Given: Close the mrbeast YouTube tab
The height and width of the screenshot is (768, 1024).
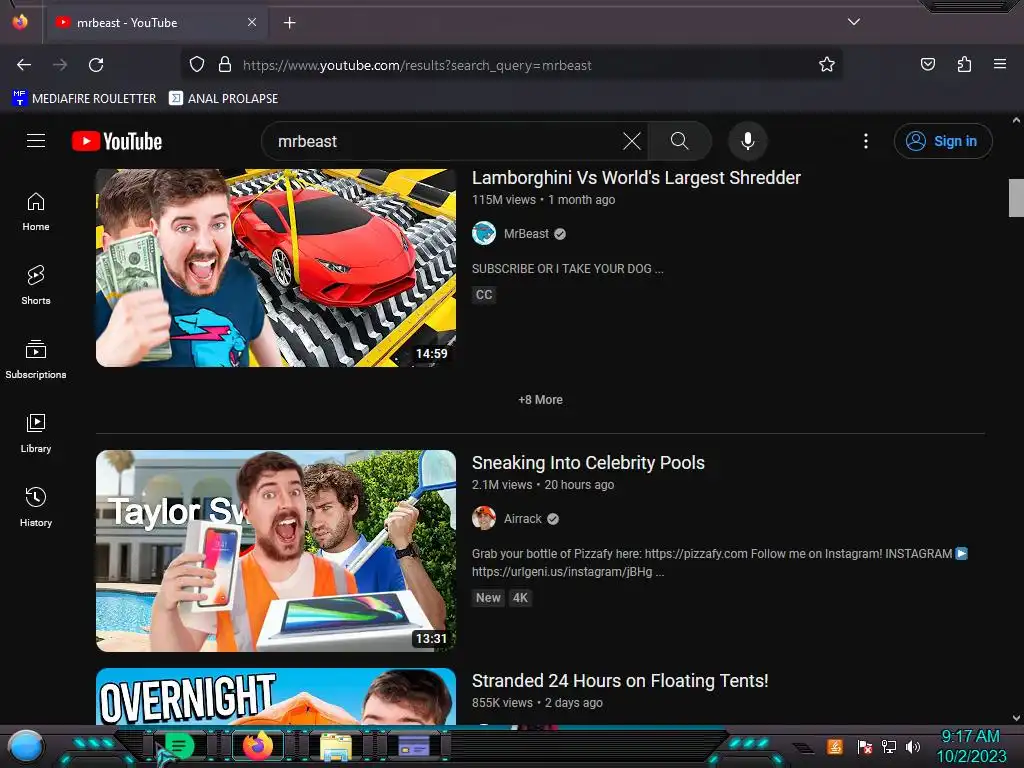Looking at the screenshot, I should coord(252,22).
